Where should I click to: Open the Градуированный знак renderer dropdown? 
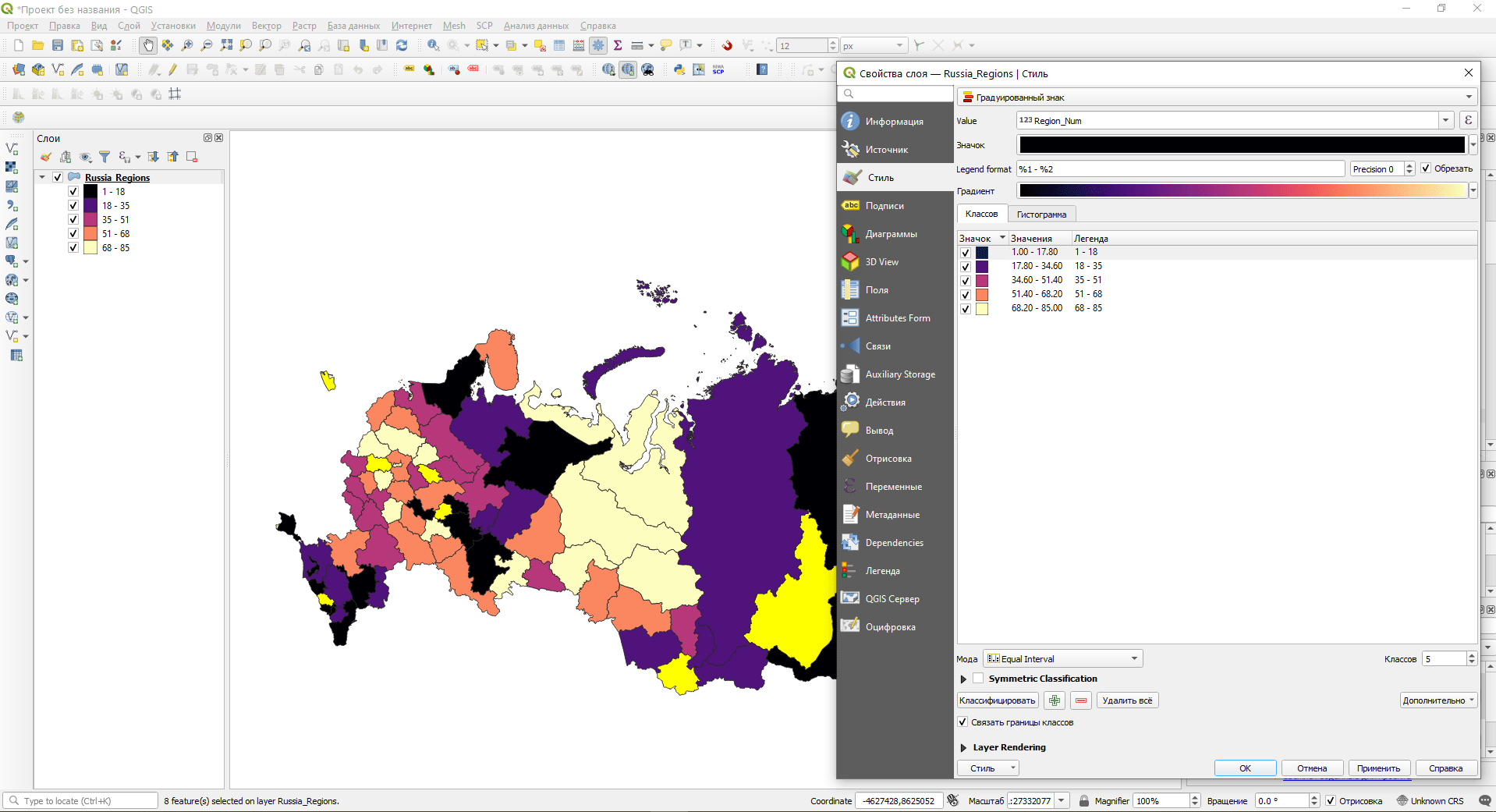pyautogui.click(x=1217, y=98)
